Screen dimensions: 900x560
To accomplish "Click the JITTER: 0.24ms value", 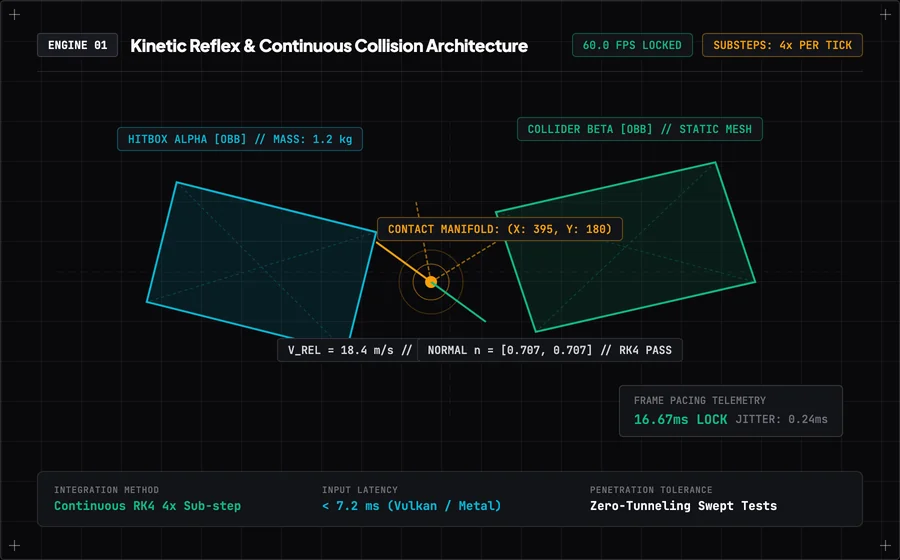I will click(x=782, y=419).
